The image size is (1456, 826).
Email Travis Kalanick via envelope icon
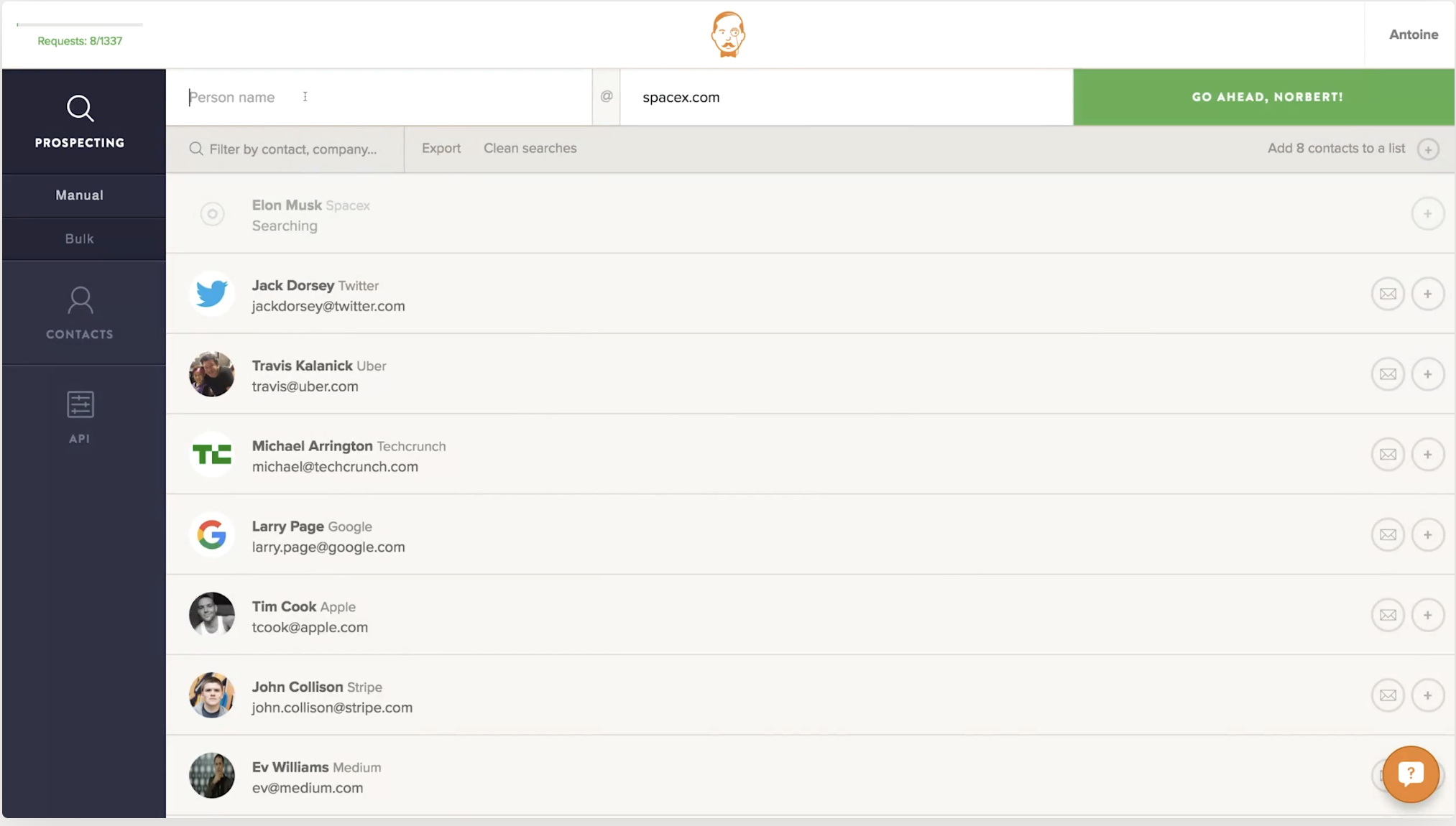pyautogui.click(x=1388, y=374)
